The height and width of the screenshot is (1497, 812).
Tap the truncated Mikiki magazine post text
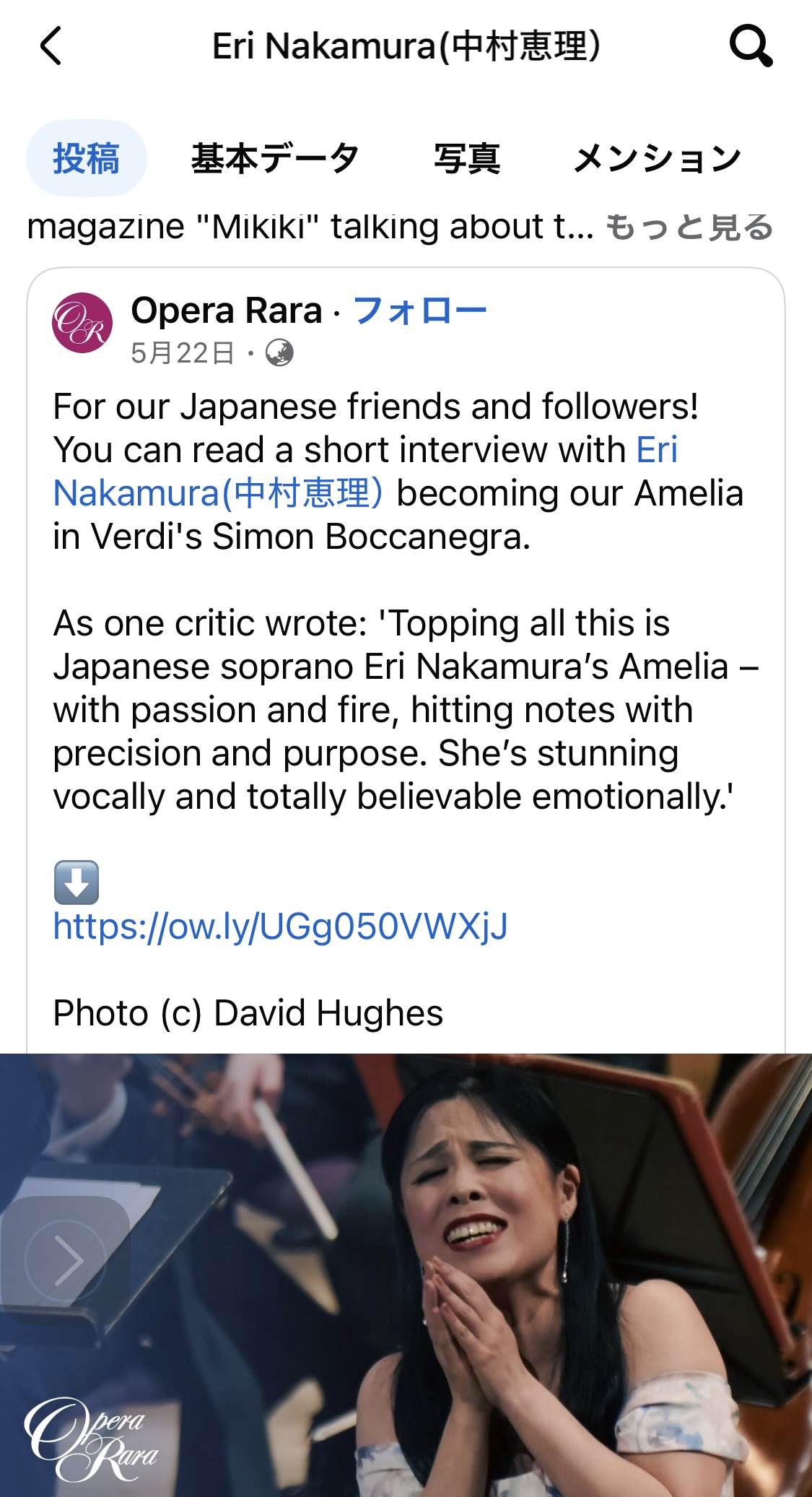coord(310,227)
